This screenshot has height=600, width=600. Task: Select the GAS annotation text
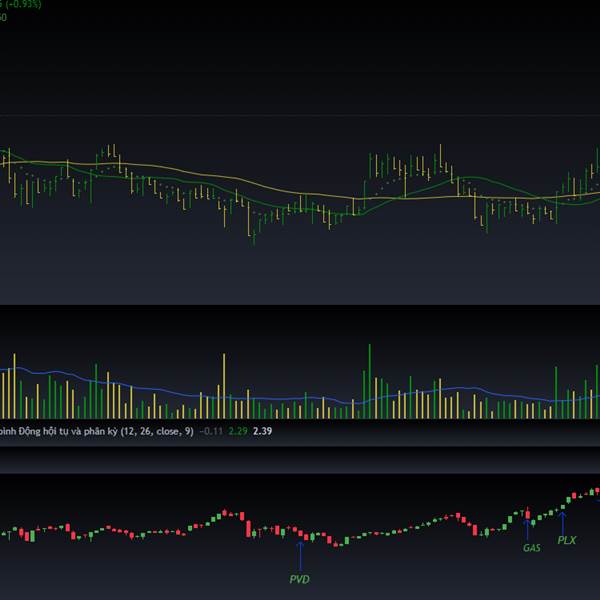(x=531, y=548)
